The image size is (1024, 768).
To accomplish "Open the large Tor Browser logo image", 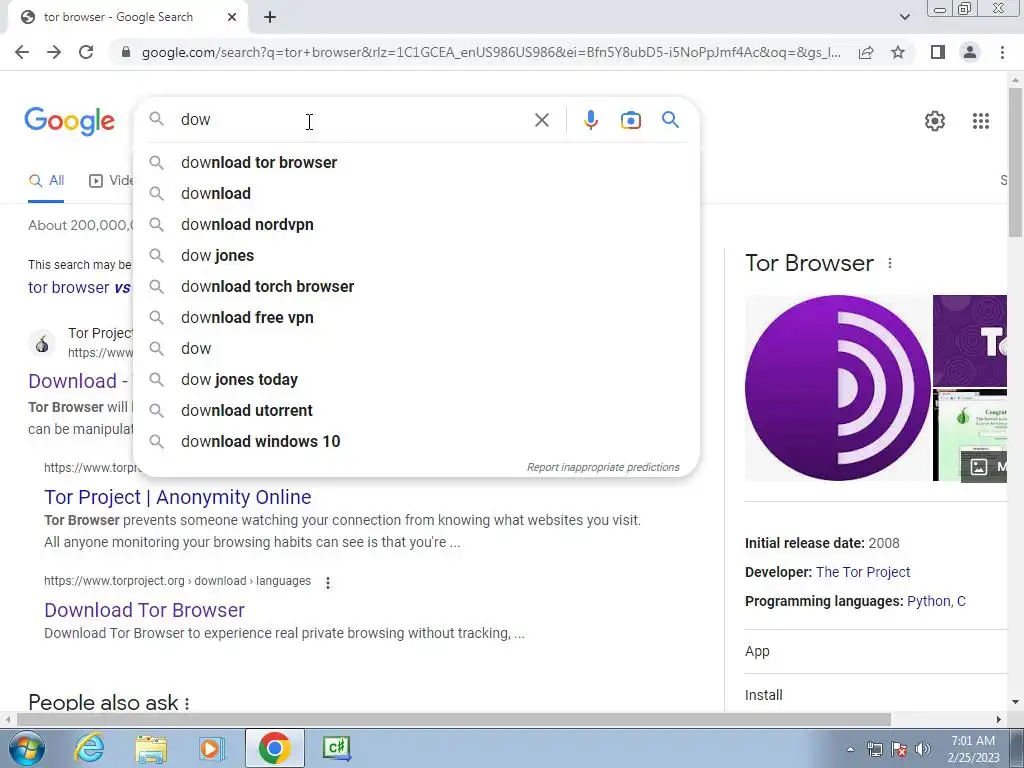I will [837, 388].
